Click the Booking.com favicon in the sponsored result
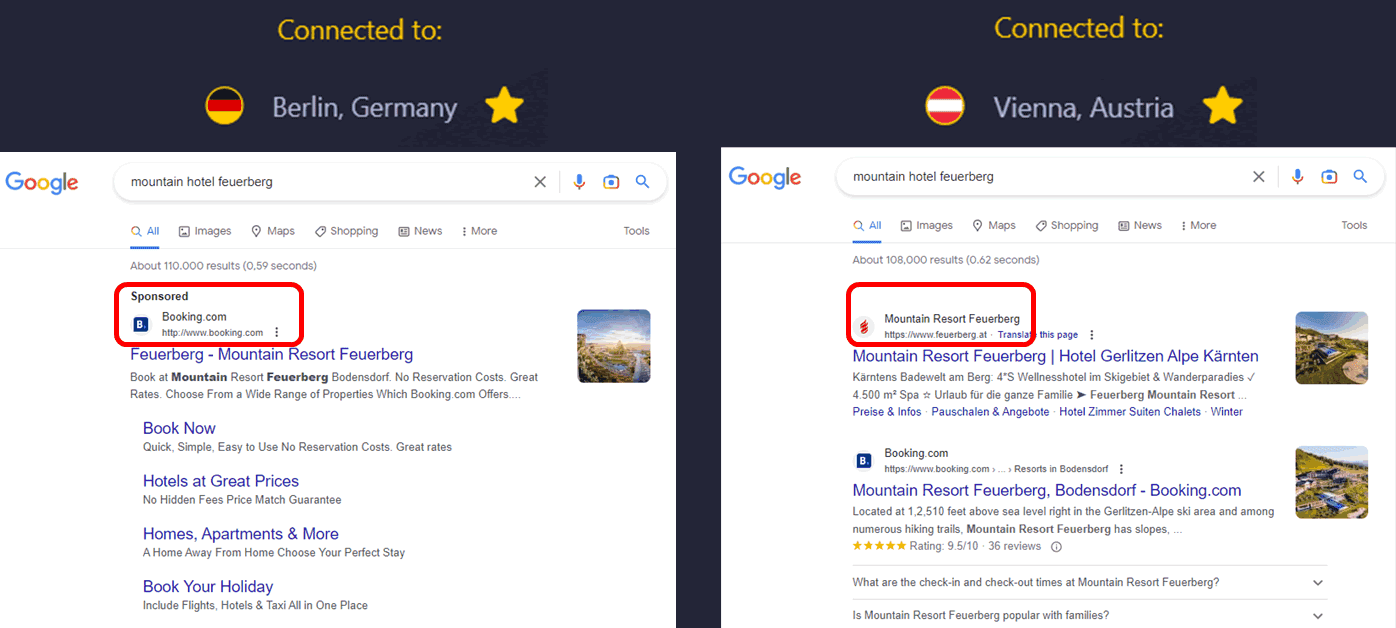1396x628 pixels. (x=140, y=324)
